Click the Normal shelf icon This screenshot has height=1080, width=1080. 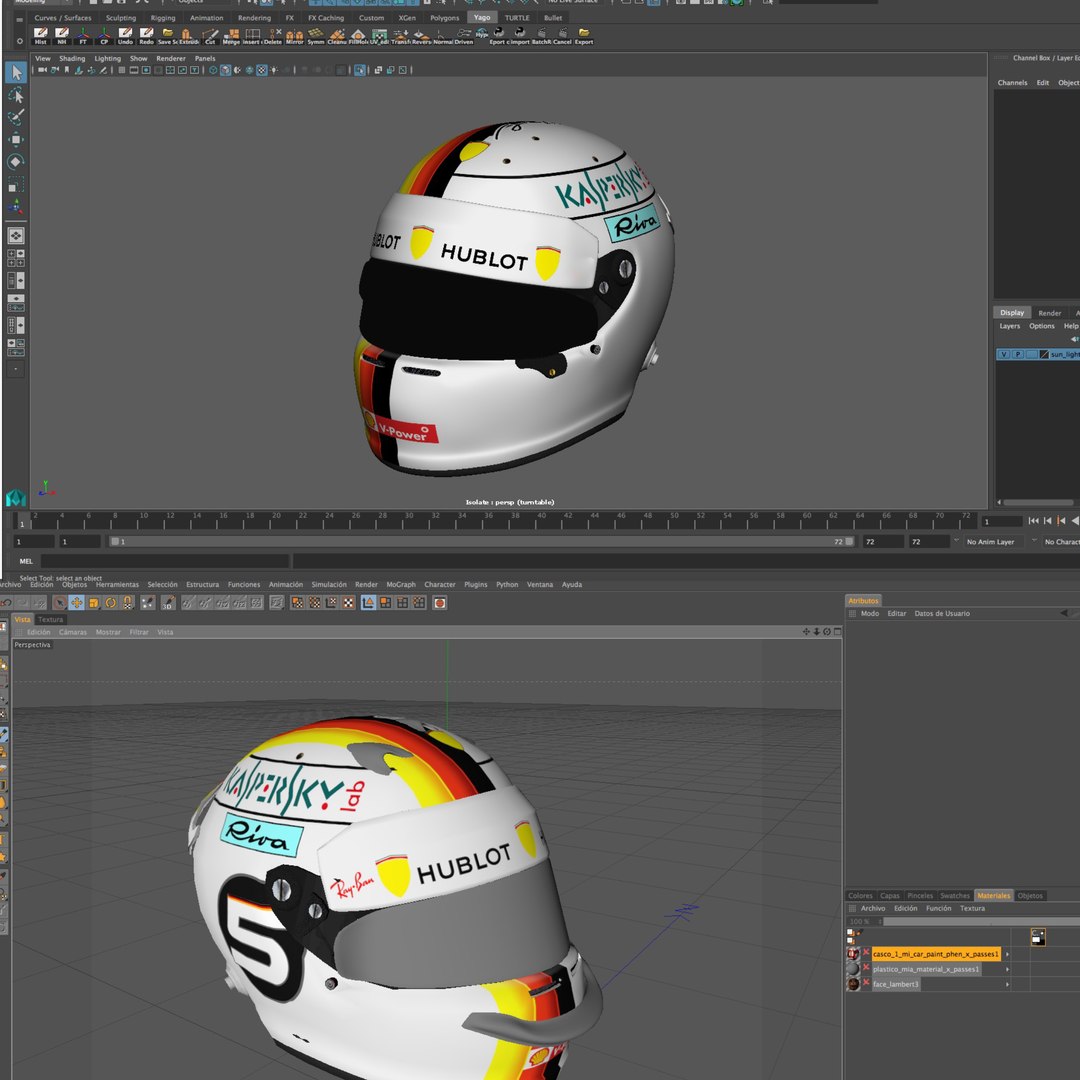443,36
